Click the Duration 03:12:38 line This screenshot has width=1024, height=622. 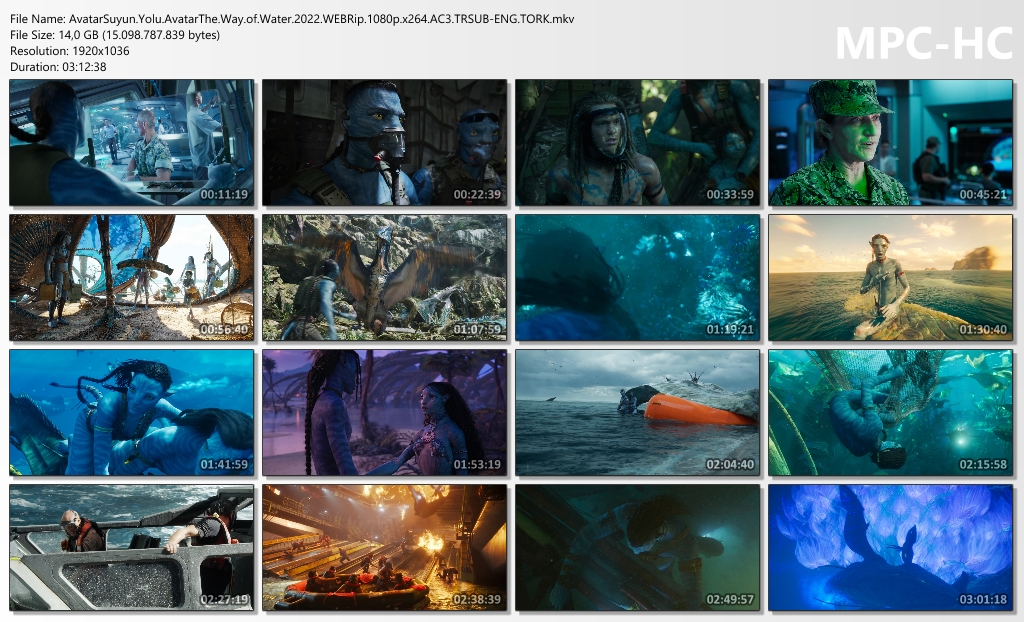[58, 67]
